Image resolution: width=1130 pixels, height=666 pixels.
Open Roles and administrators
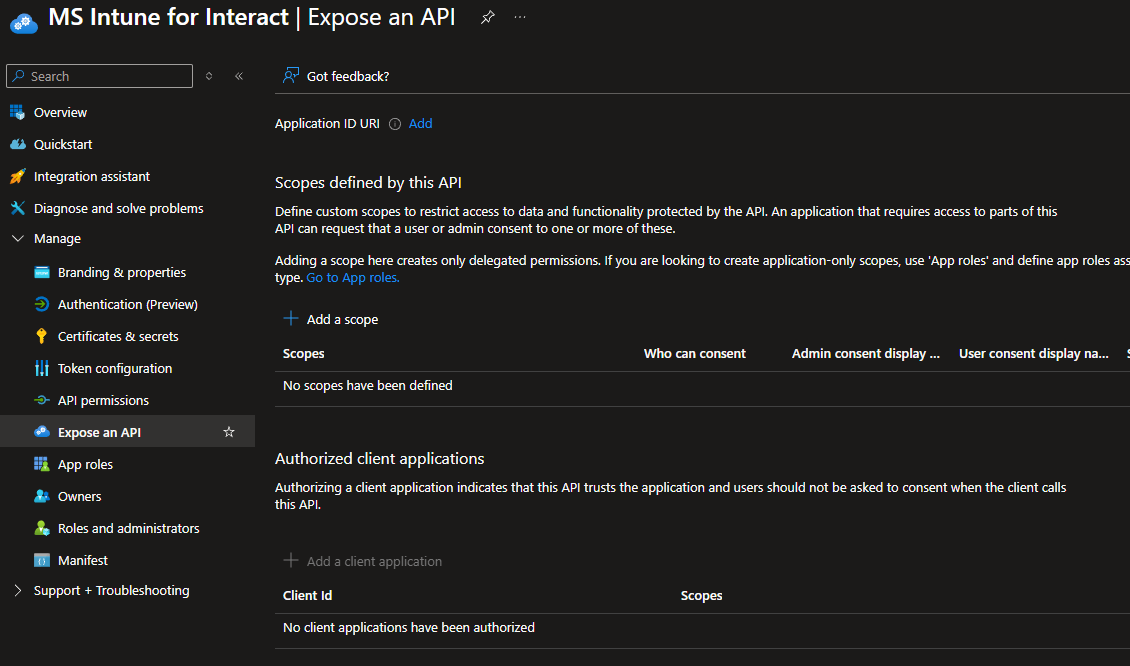[x=129, y=528]
